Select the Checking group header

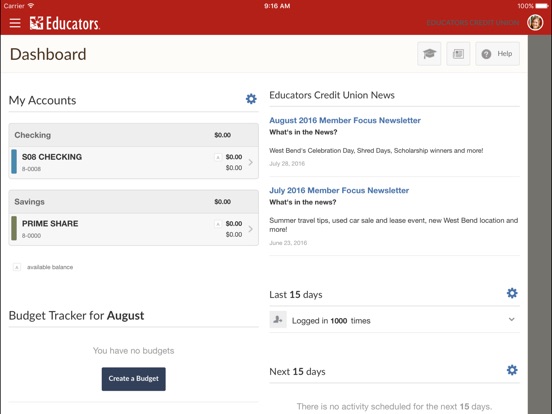click(x=133, y=135)
